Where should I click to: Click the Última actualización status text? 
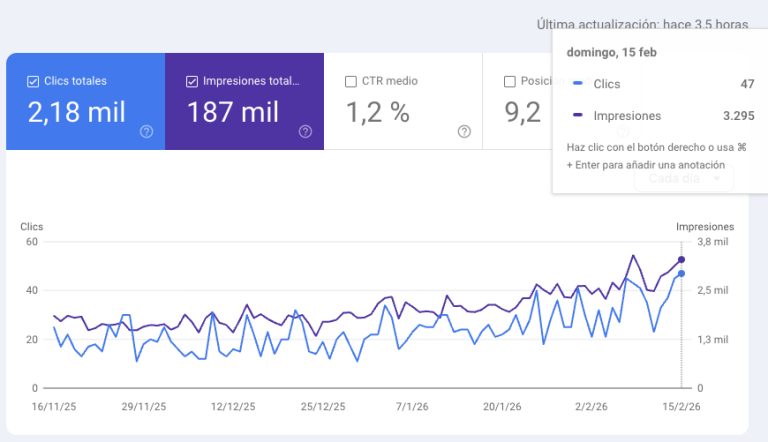(x=642, y=25)
